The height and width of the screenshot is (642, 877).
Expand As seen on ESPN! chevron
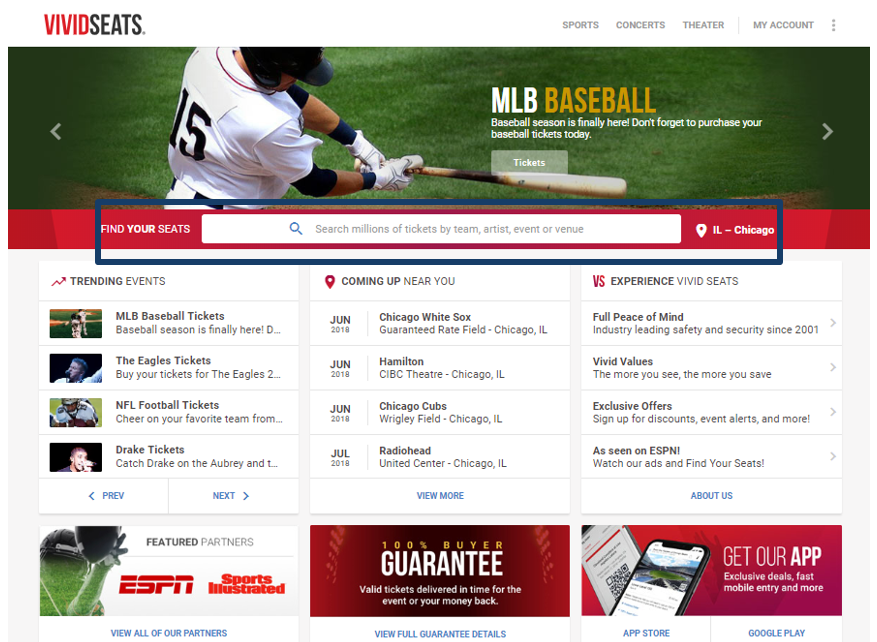(833, 456)
